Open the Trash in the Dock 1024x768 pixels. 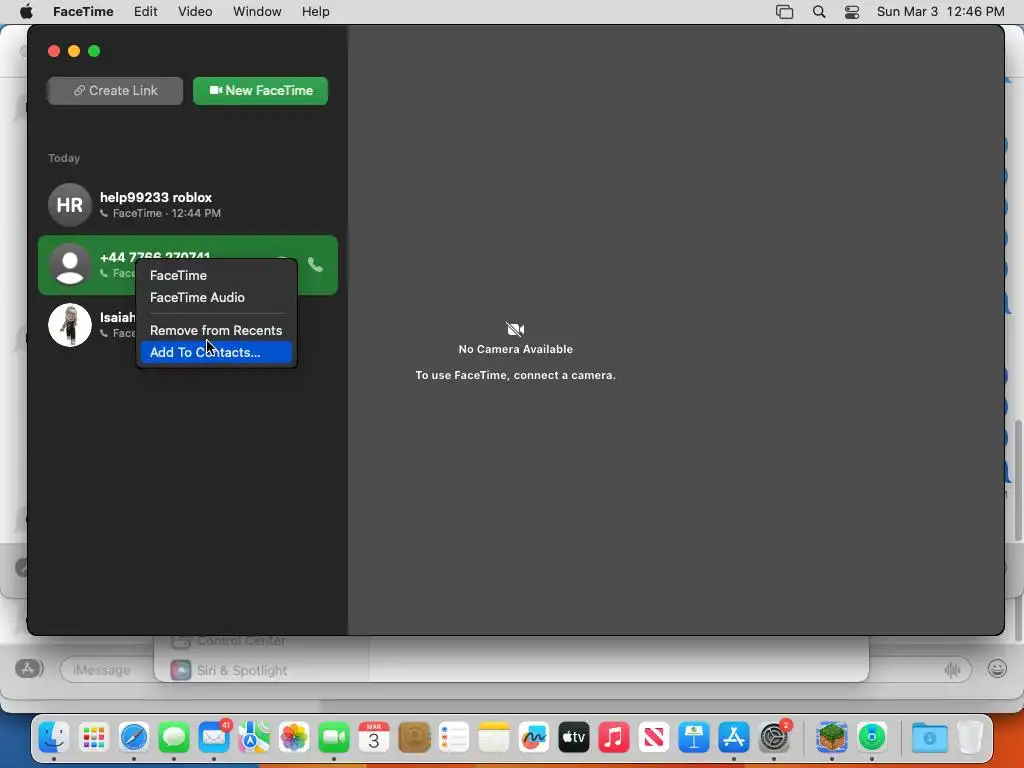970,738
